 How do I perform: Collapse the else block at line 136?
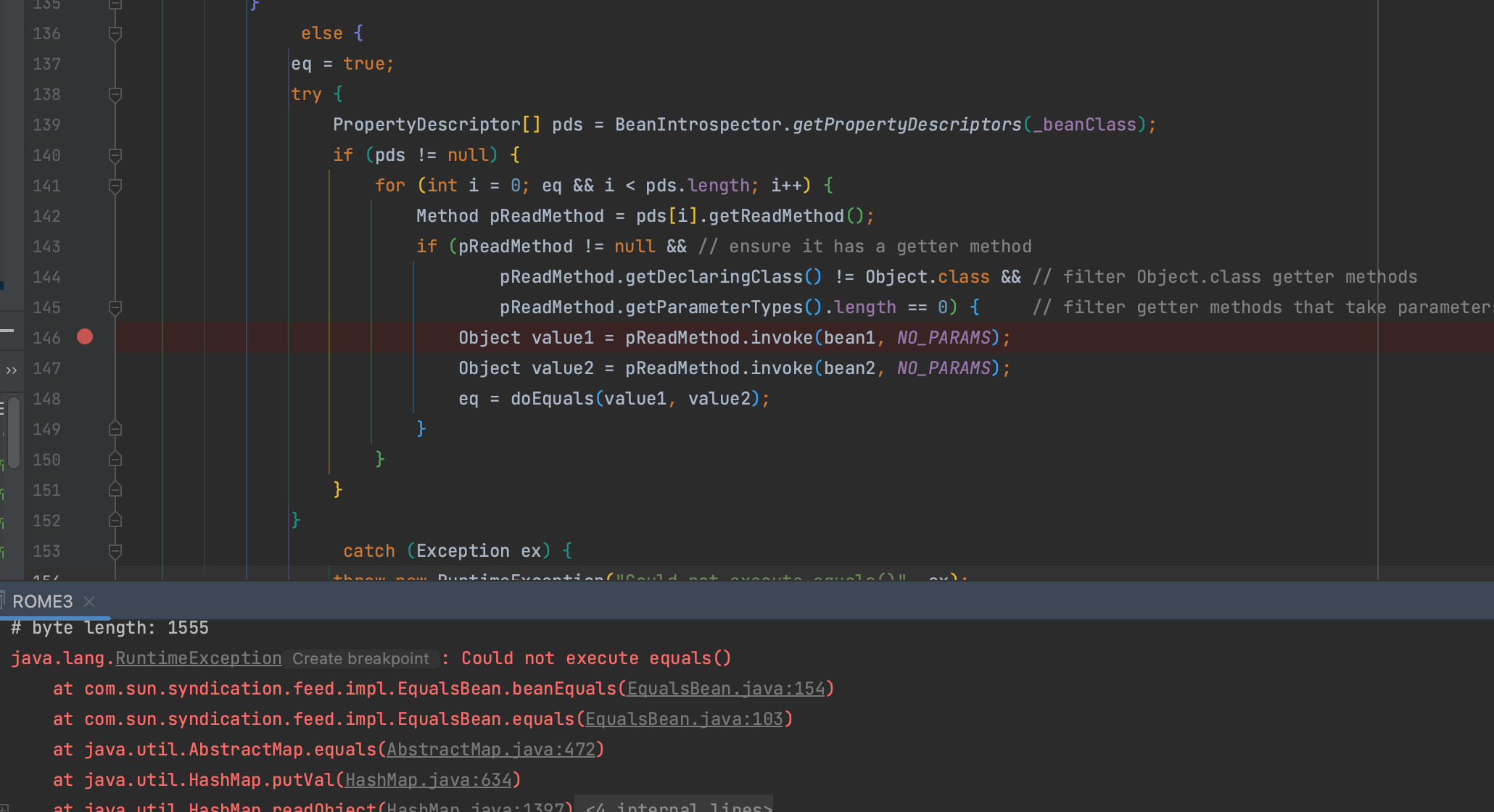click(x=115, y=33)
